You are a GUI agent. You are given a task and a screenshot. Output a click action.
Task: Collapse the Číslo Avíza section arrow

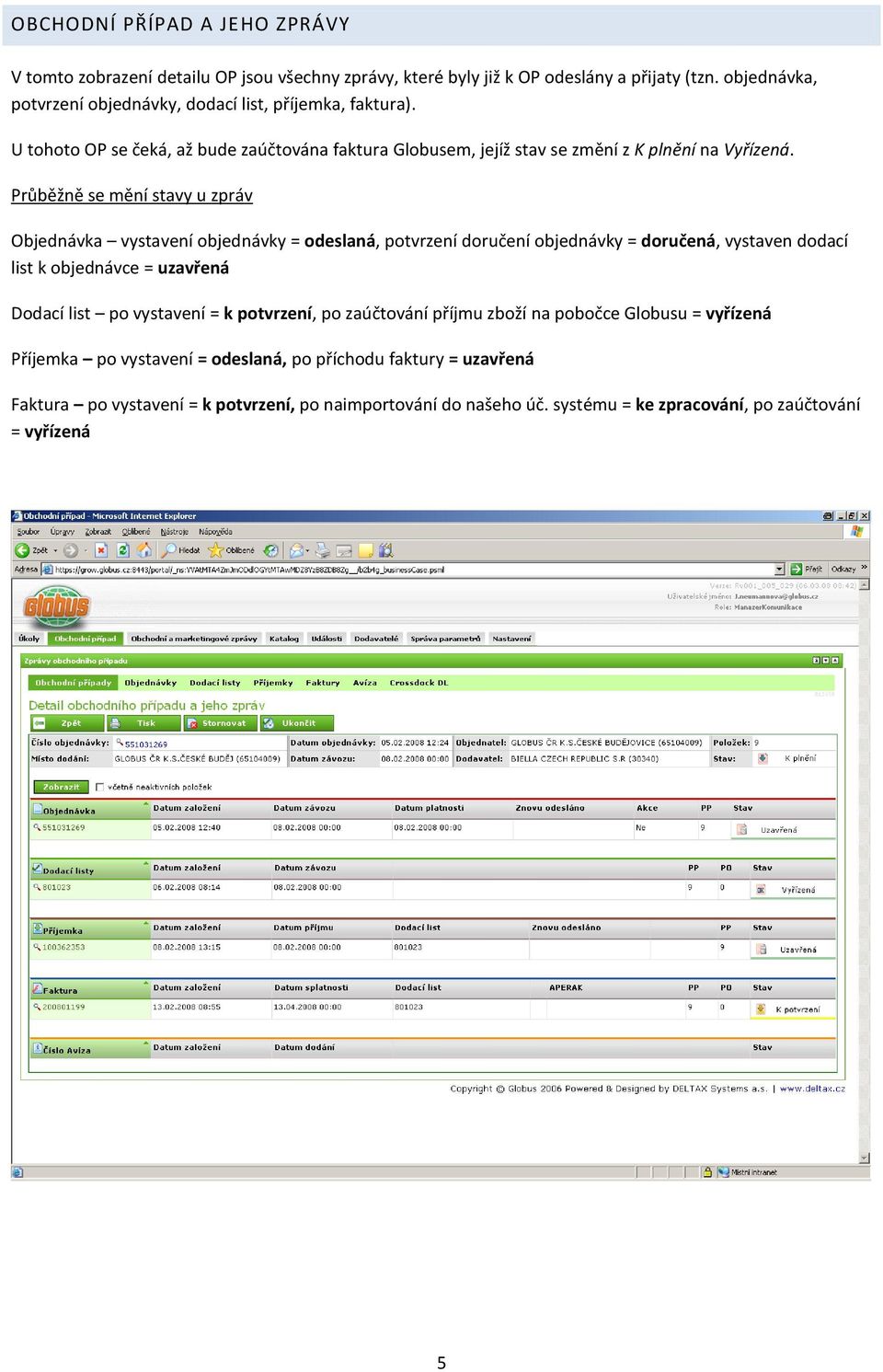[x=145, y=1044]
